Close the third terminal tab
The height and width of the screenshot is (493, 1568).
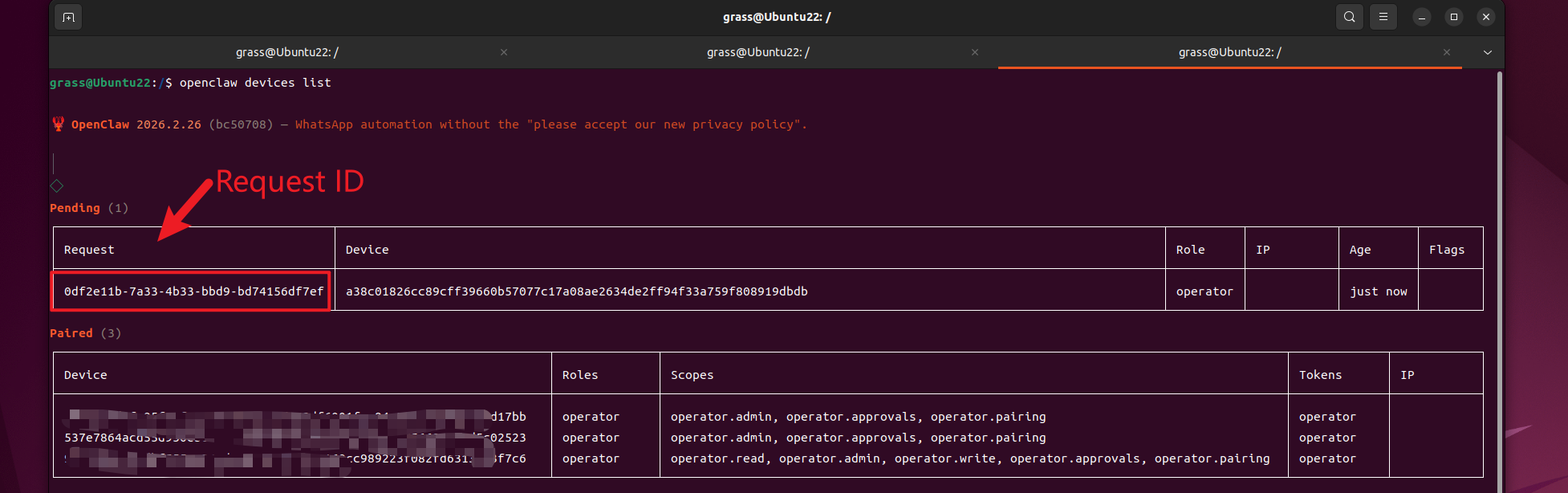click(x=1447, y=52)
